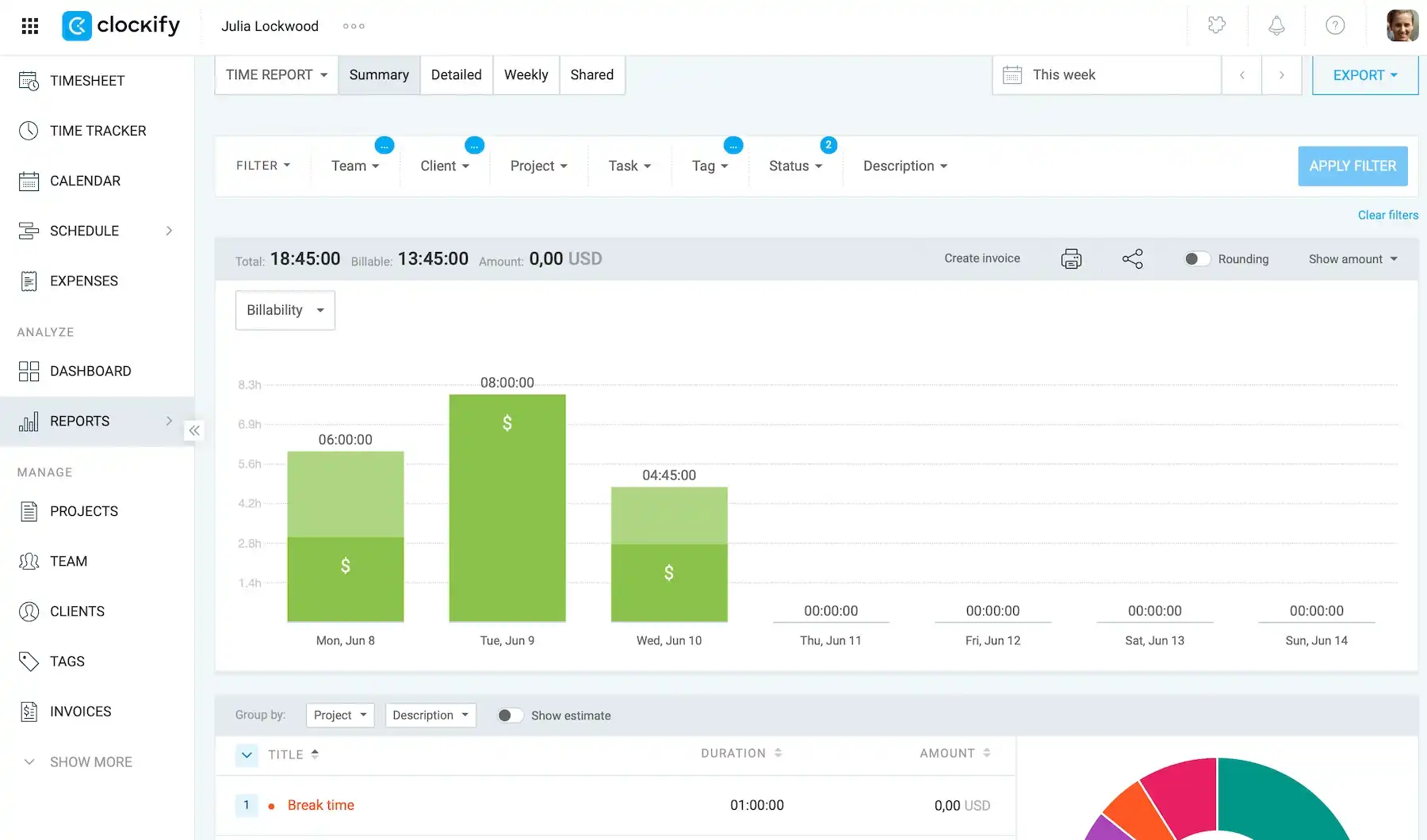Open the help question mark icon
The width and height of the screenshot is (1427, 840).
1335,26
